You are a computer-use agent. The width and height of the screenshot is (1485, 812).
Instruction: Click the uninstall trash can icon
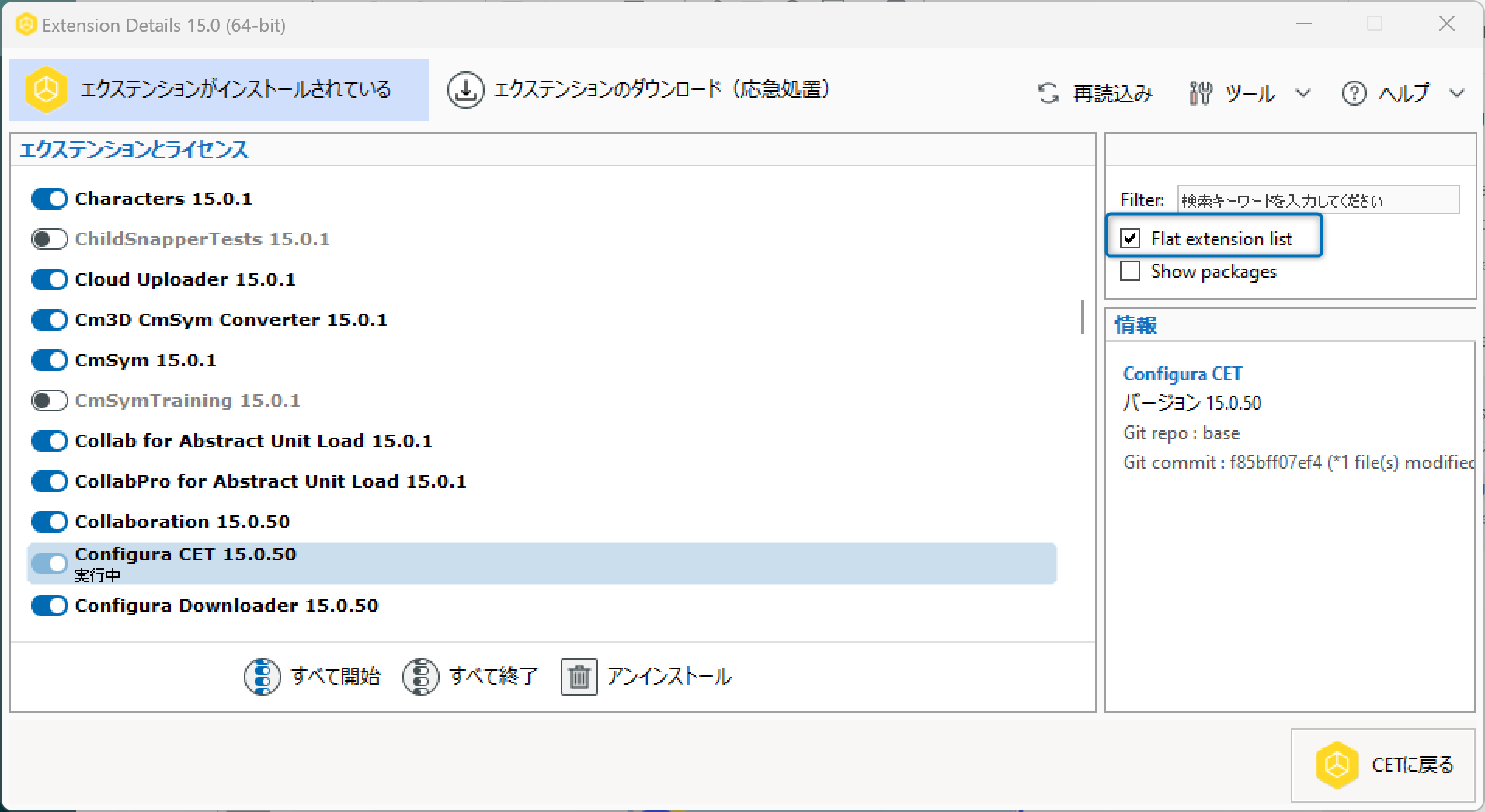coord(579,677)
